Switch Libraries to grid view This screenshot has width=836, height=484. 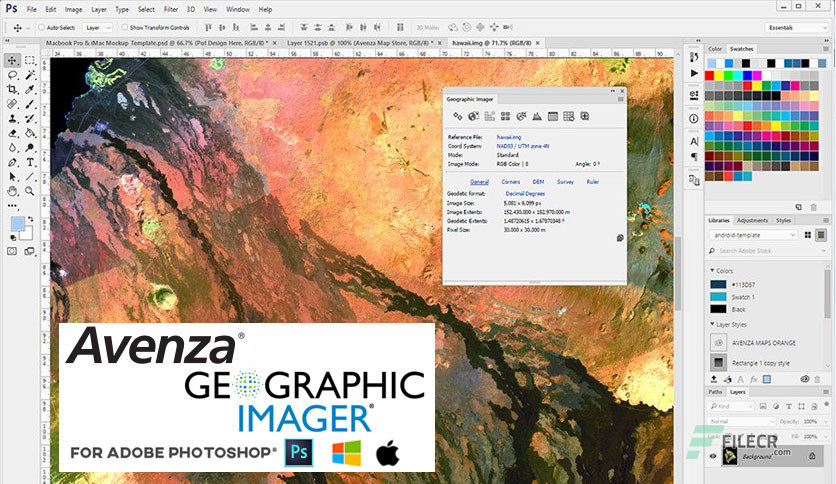(x=808, y=235)
